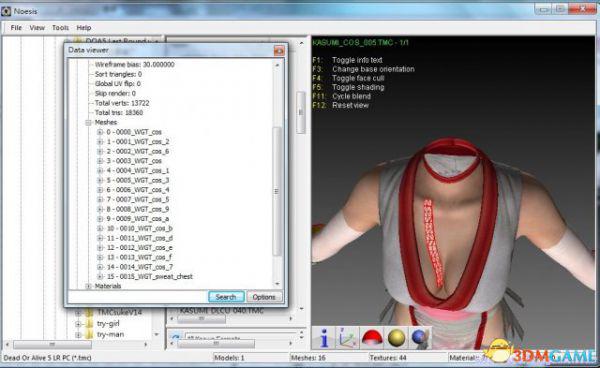
Task: Select mesh row 11 - 0011_WGT_cos_d
Action: click(140, 238)
